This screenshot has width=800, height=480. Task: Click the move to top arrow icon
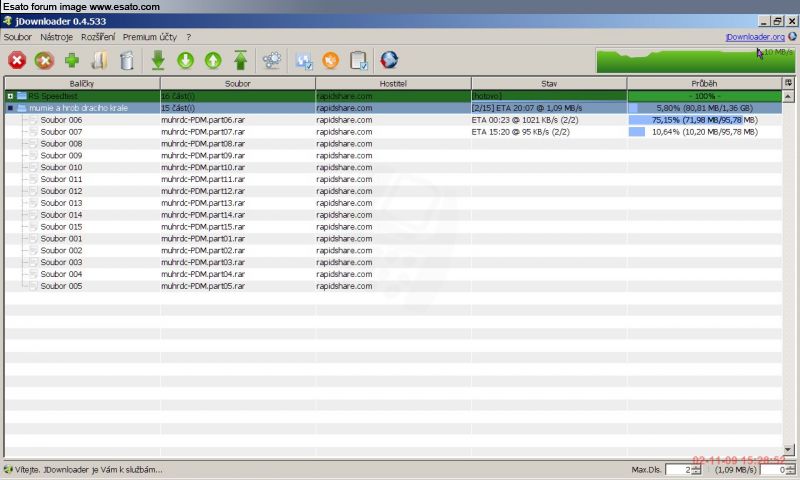click(240, 61)
